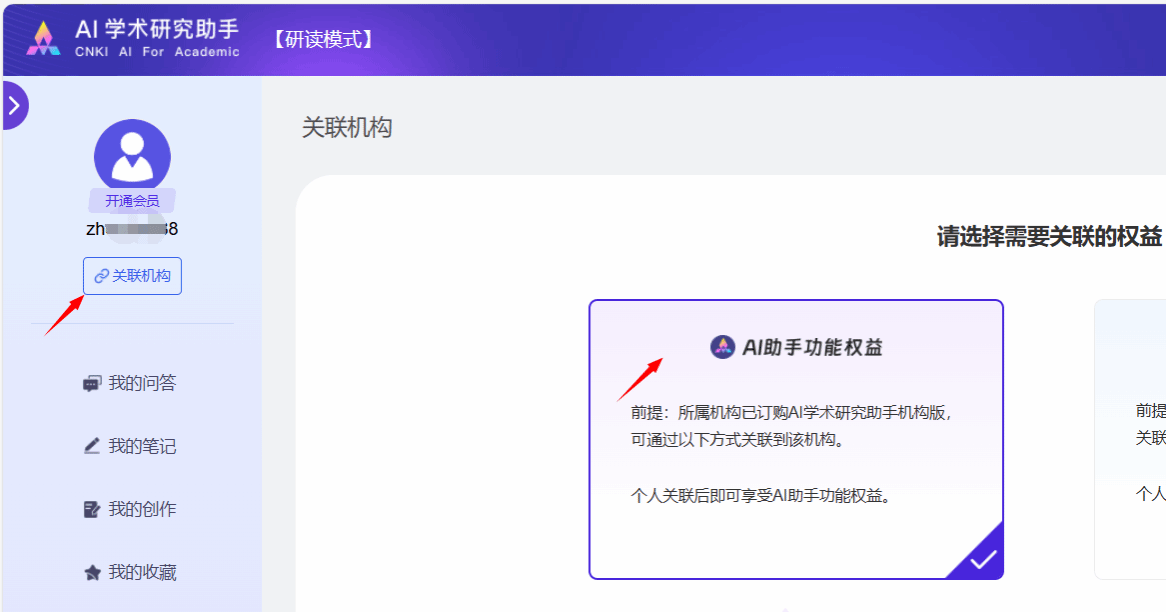Click the pencil icon beside 我的笔记
This screenshot has width=1166, height=612.
pos(92,446)
